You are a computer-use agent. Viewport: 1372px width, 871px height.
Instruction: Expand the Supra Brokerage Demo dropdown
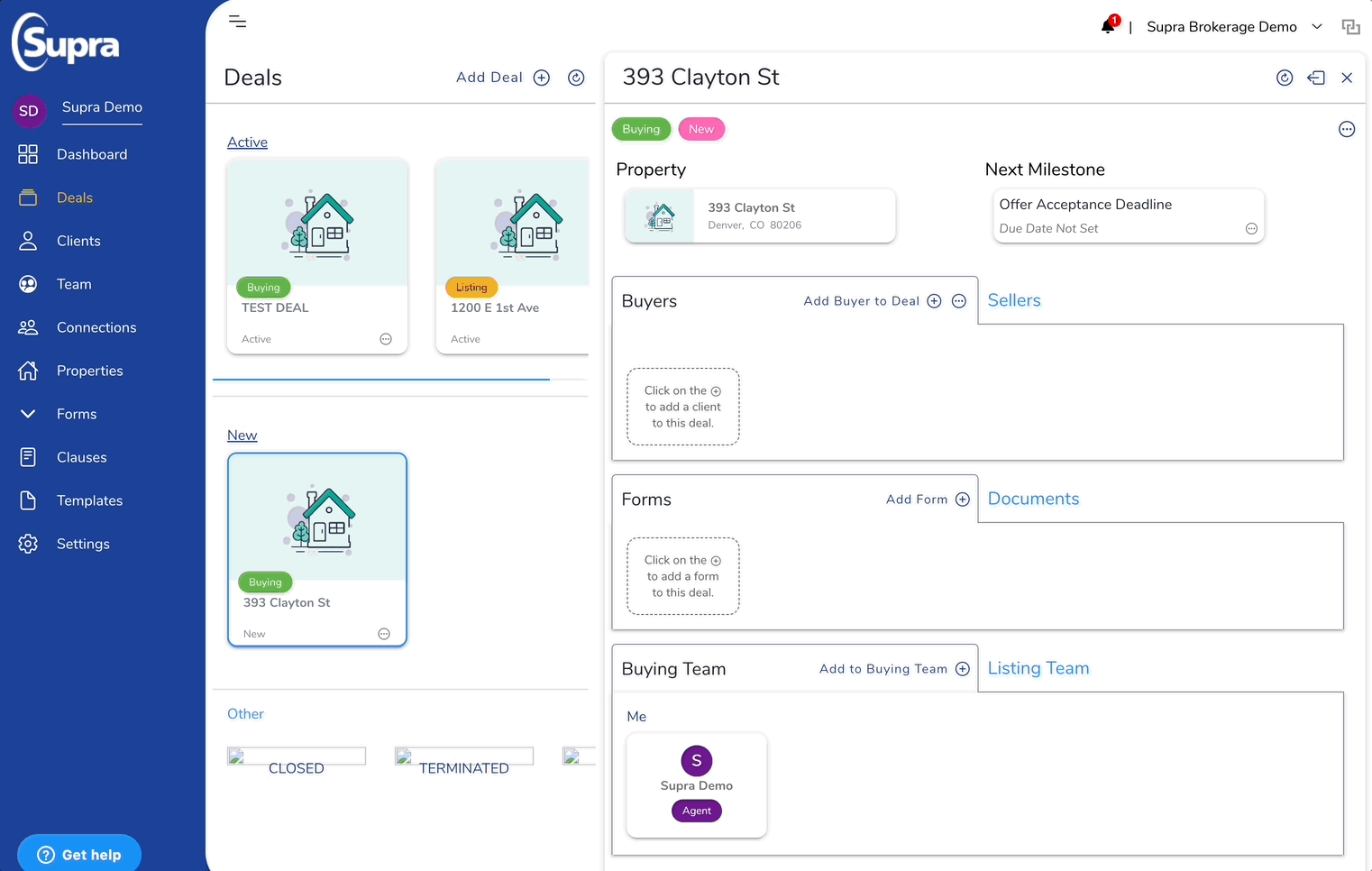[x=1317, y=27]
